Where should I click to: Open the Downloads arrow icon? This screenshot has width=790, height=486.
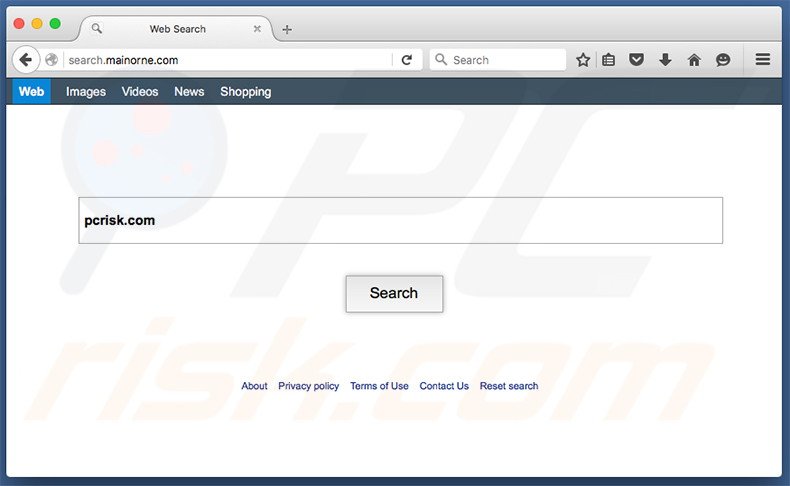[665, 60]
